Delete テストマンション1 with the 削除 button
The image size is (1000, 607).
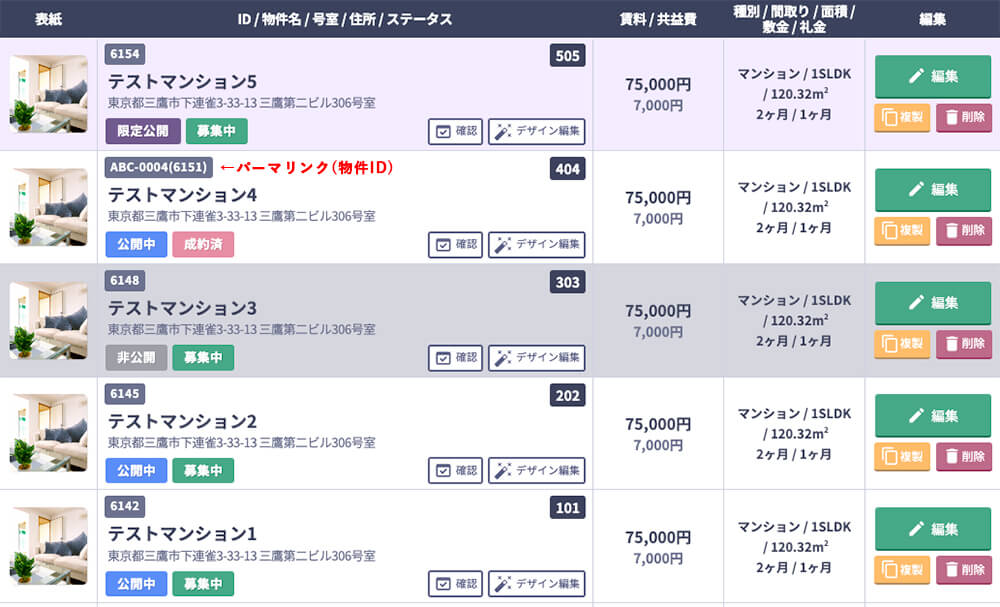pos(963,569)
